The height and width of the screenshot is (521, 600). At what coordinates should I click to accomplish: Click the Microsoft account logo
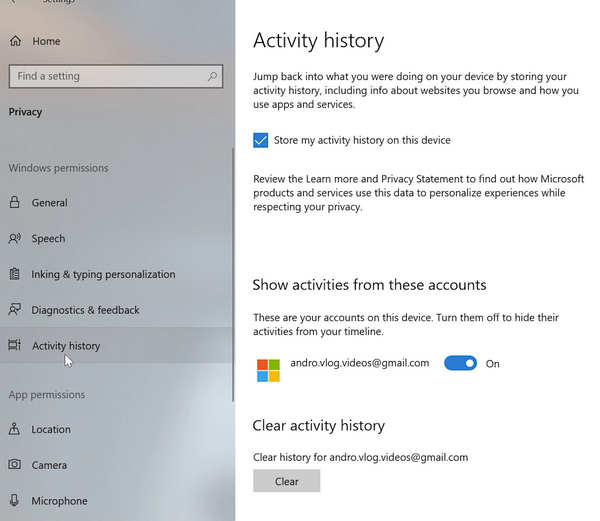(269, 370)
